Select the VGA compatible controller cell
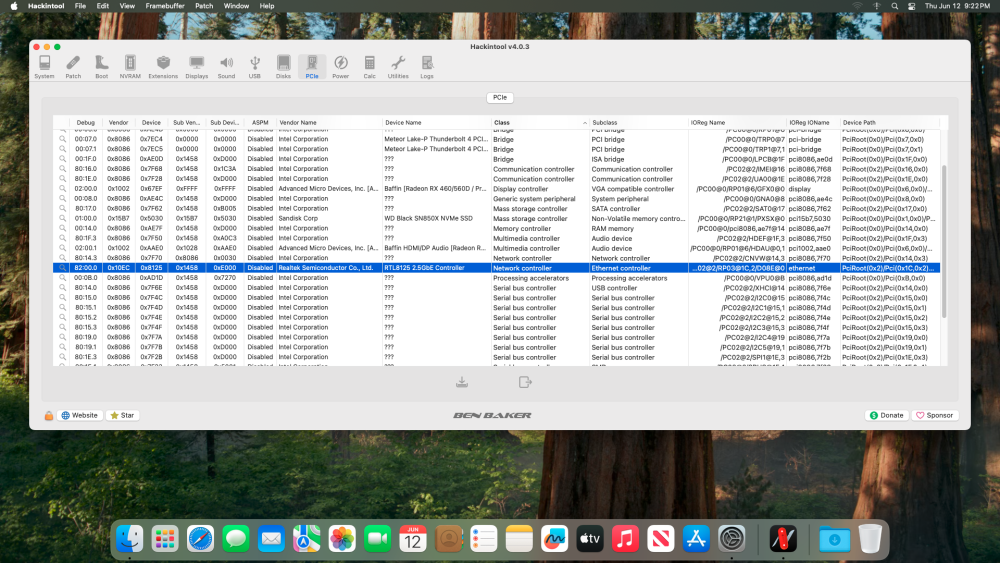The image size is (1000, 563). tap(639, 189)
